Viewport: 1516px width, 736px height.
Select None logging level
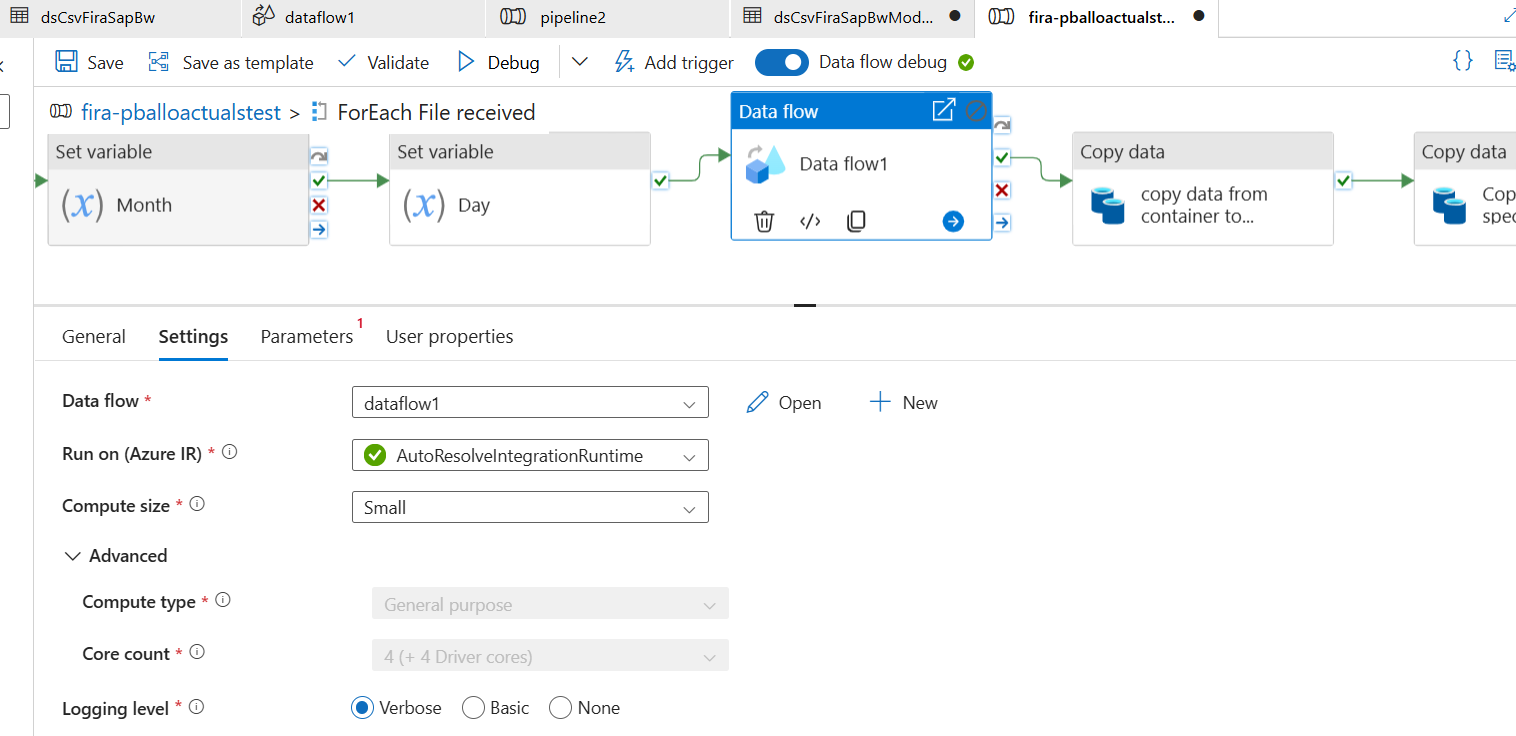click(x=561, y=708)
